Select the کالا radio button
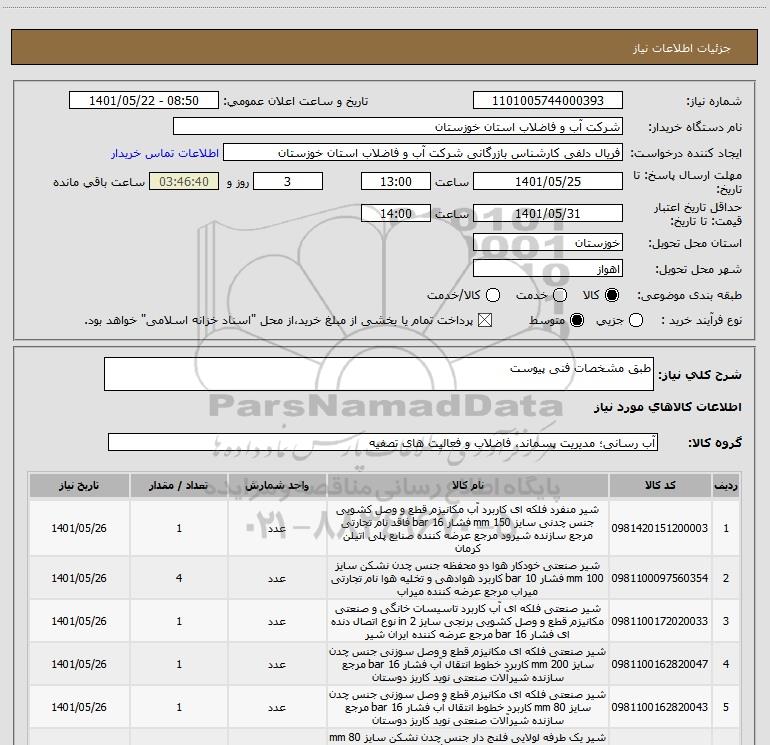 pos(612,295)
